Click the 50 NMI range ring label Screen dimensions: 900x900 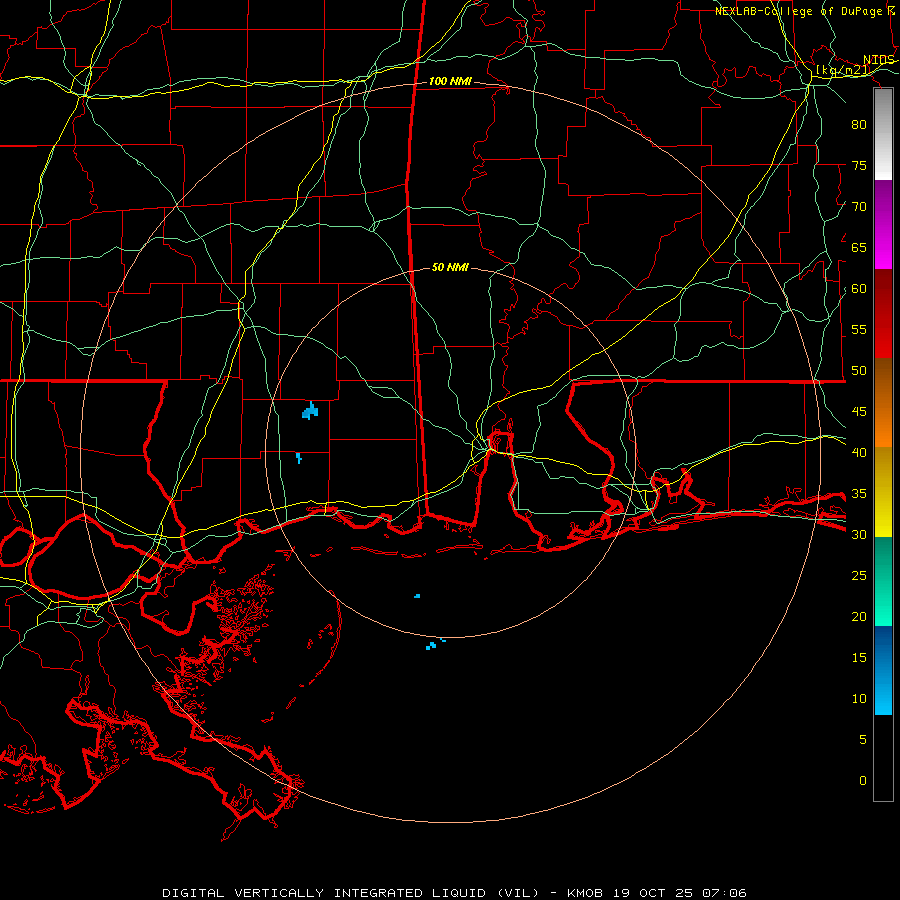point(450,267)
